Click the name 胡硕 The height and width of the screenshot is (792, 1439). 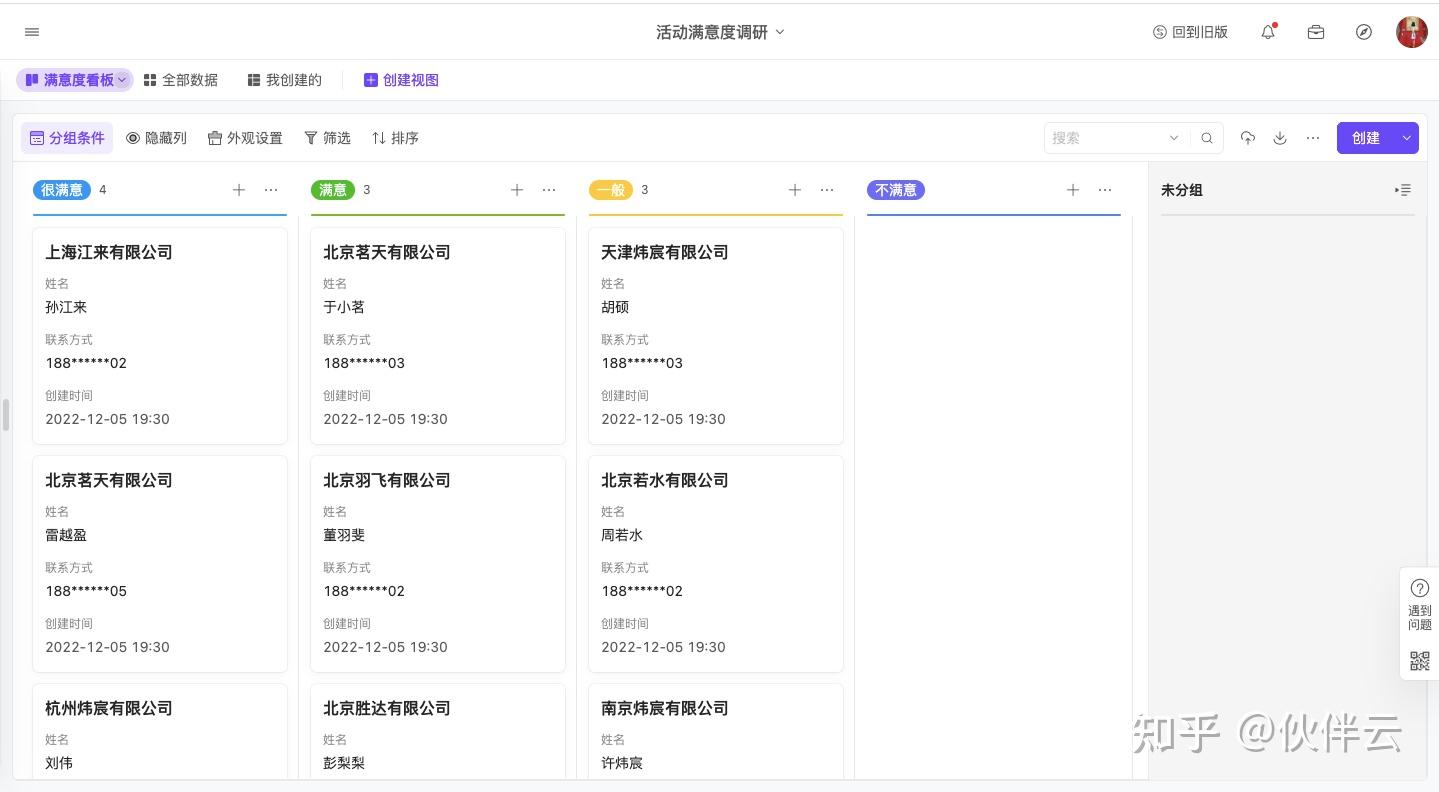click(x=615, y=307)
